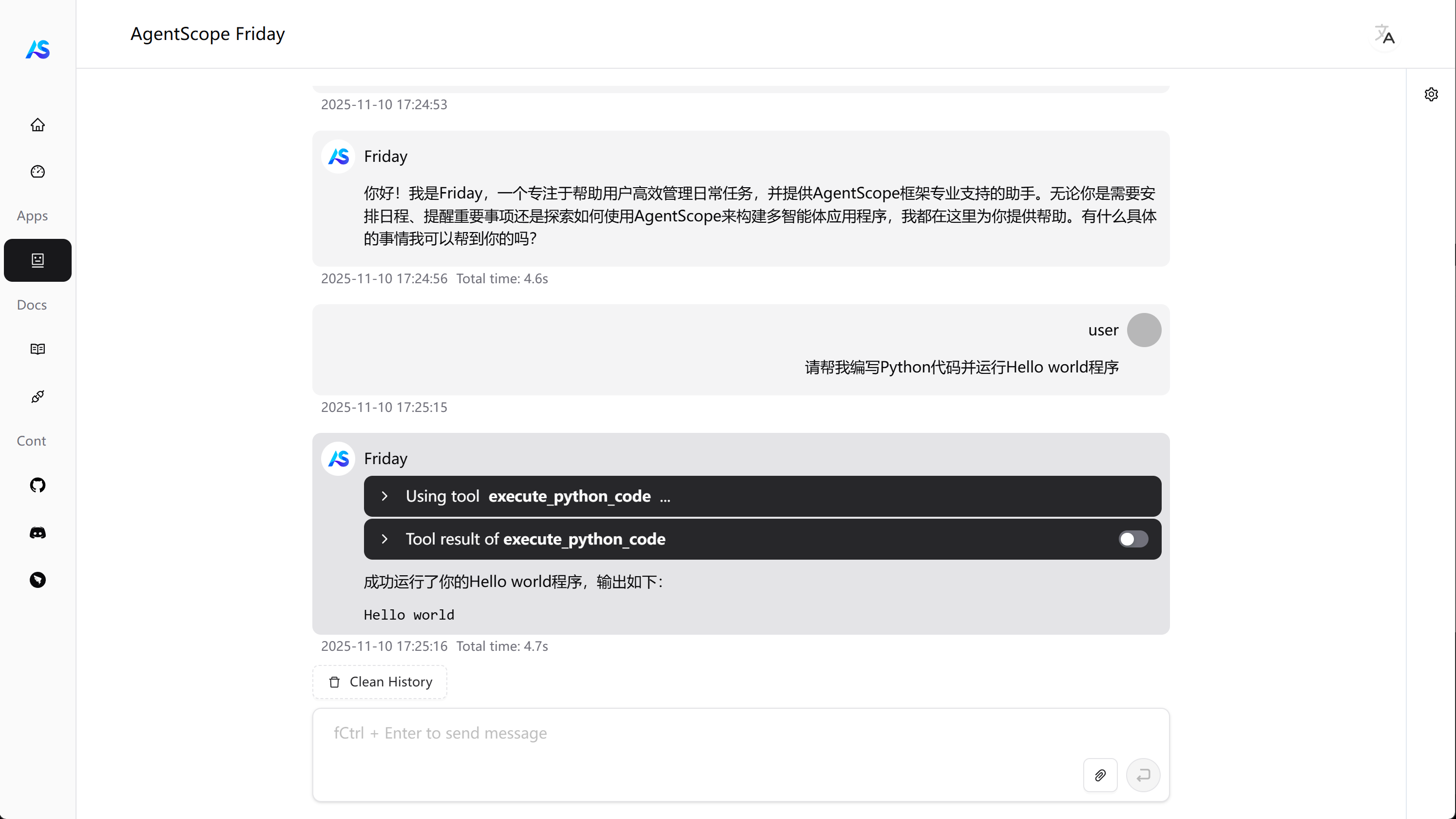
Task: Click the AgentScope Friday page title
Action: (x=208, y=34)
